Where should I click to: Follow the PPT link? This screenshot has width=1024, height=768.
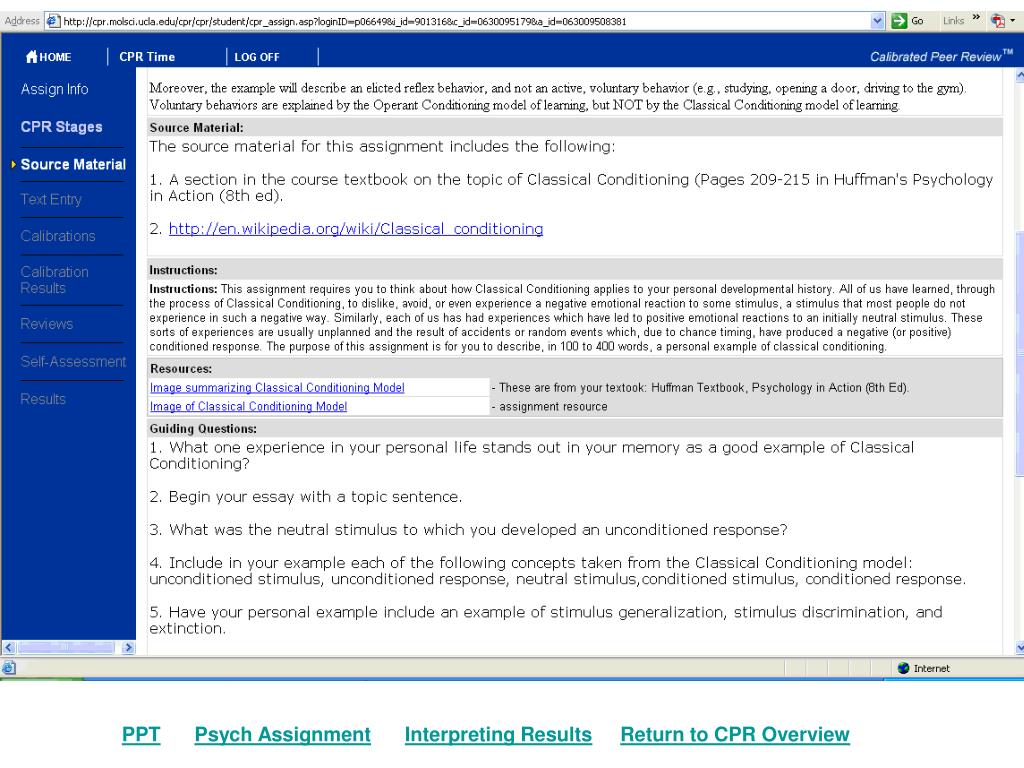pyautogui.click(x=141, y=735)
